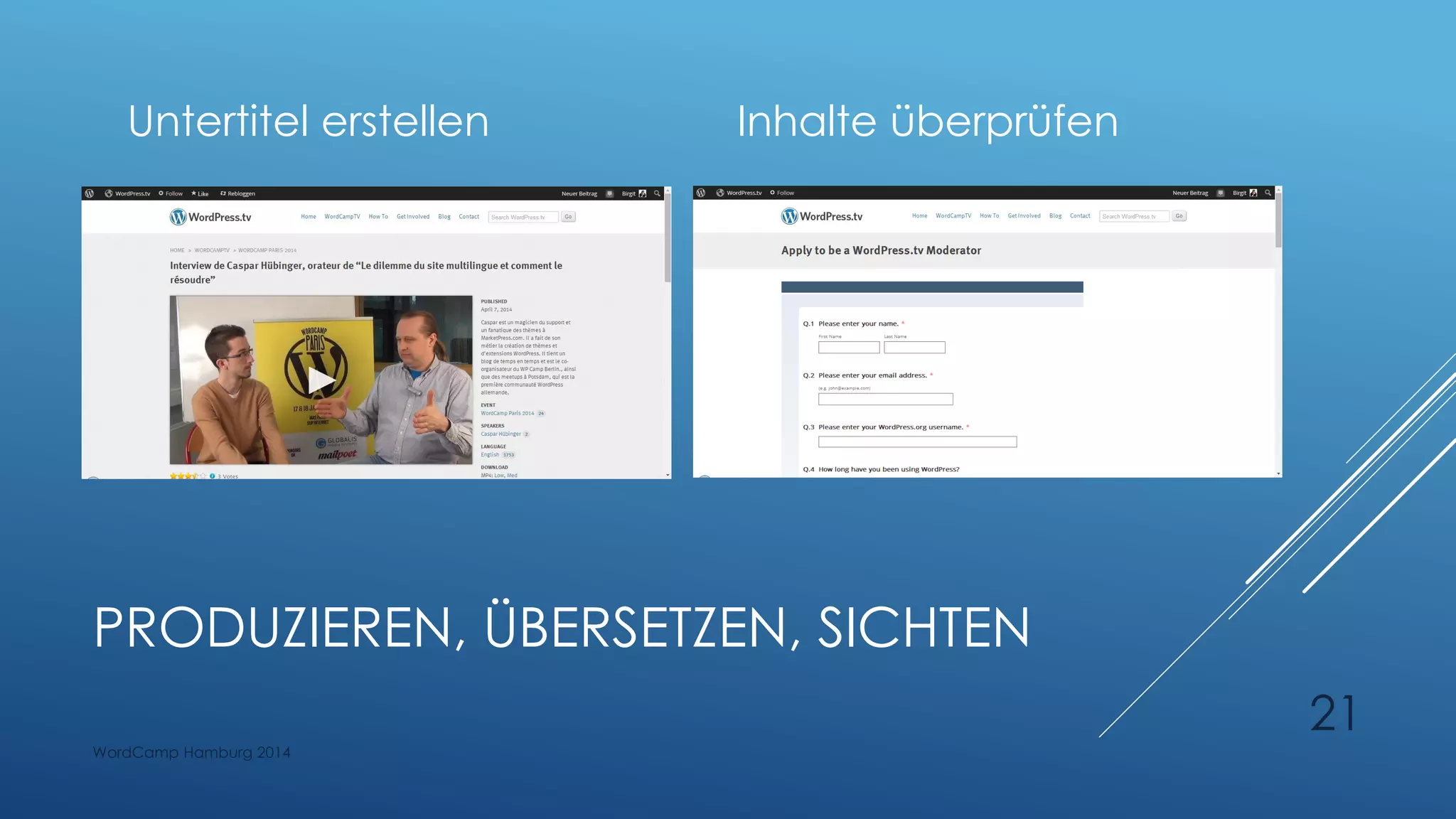Click WORDCAMP PARIS 2014 breadcrumb
Viewport: 1456px width, 819px height.
click(267, 250)
